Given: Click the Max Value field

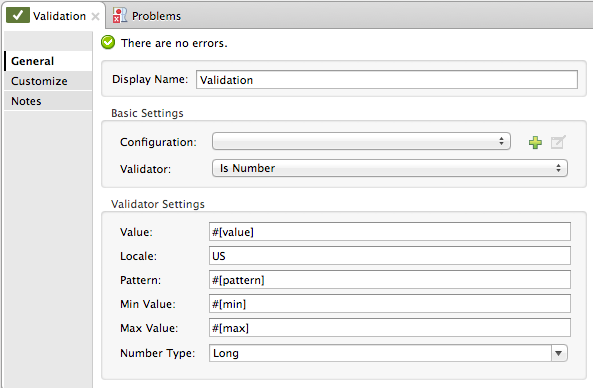Looking at the screenshot, I should pos(390,328).
